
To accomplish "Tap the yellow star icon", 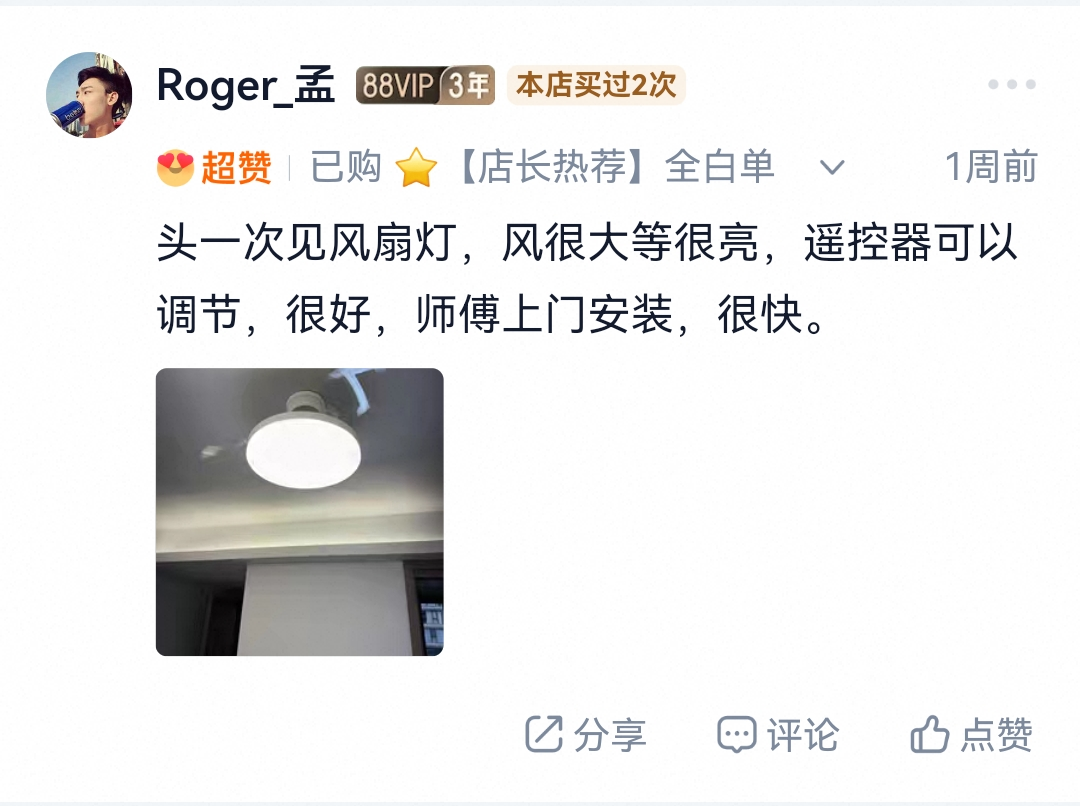I will pyautogui.click(x=416, y=168).
